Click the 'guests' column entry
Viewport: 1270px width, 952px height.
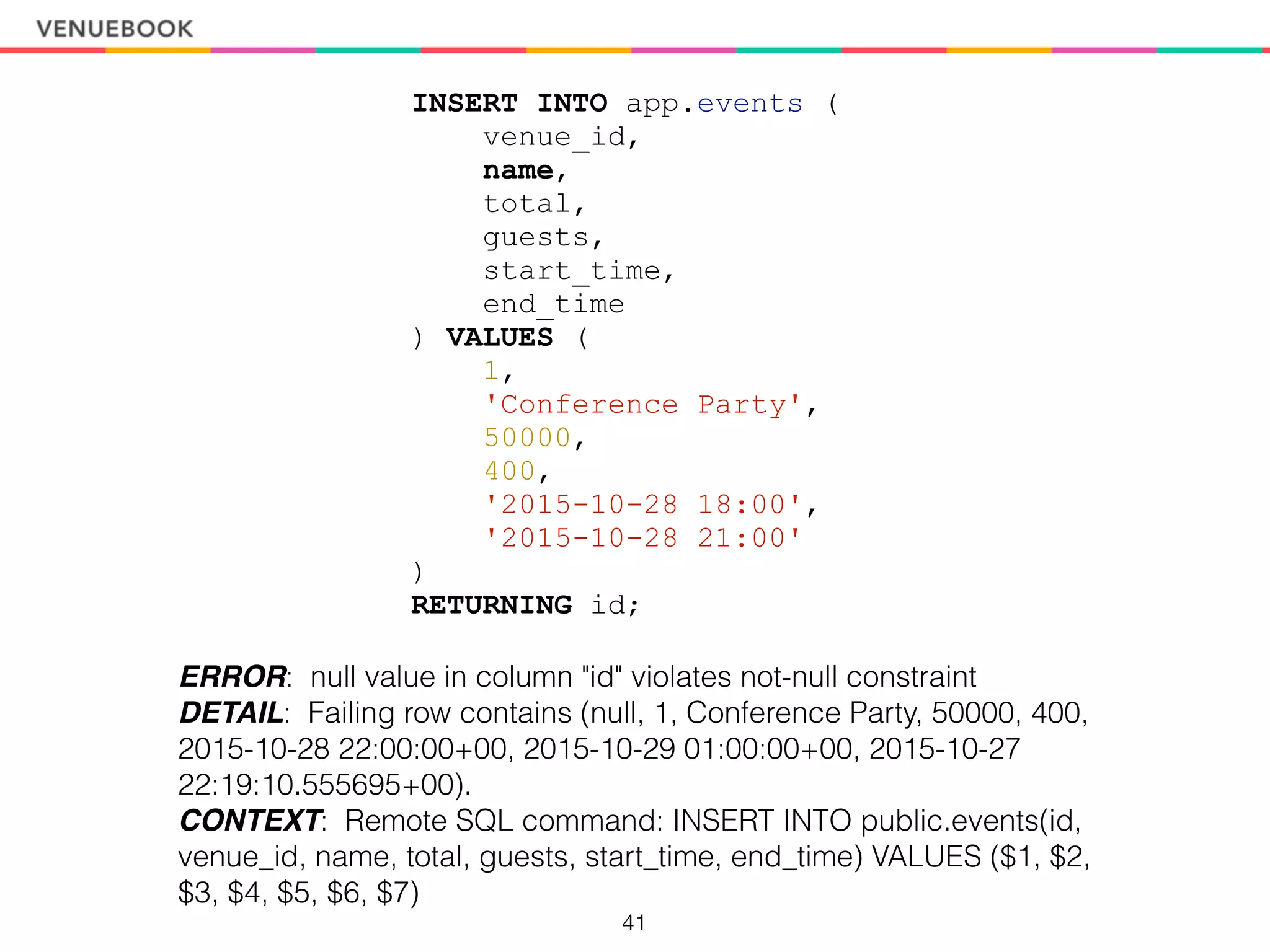(x=536, y=237)
